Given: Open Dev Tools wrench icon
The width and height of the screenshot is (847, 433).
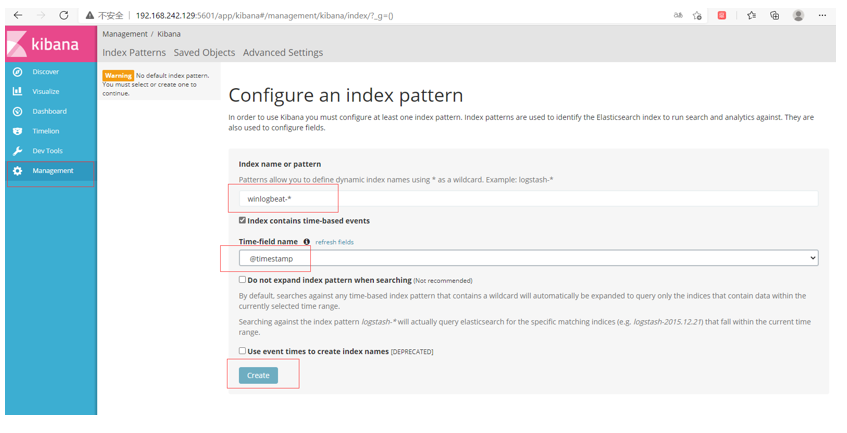Looking at the screenshot, I should click(17, 151).
